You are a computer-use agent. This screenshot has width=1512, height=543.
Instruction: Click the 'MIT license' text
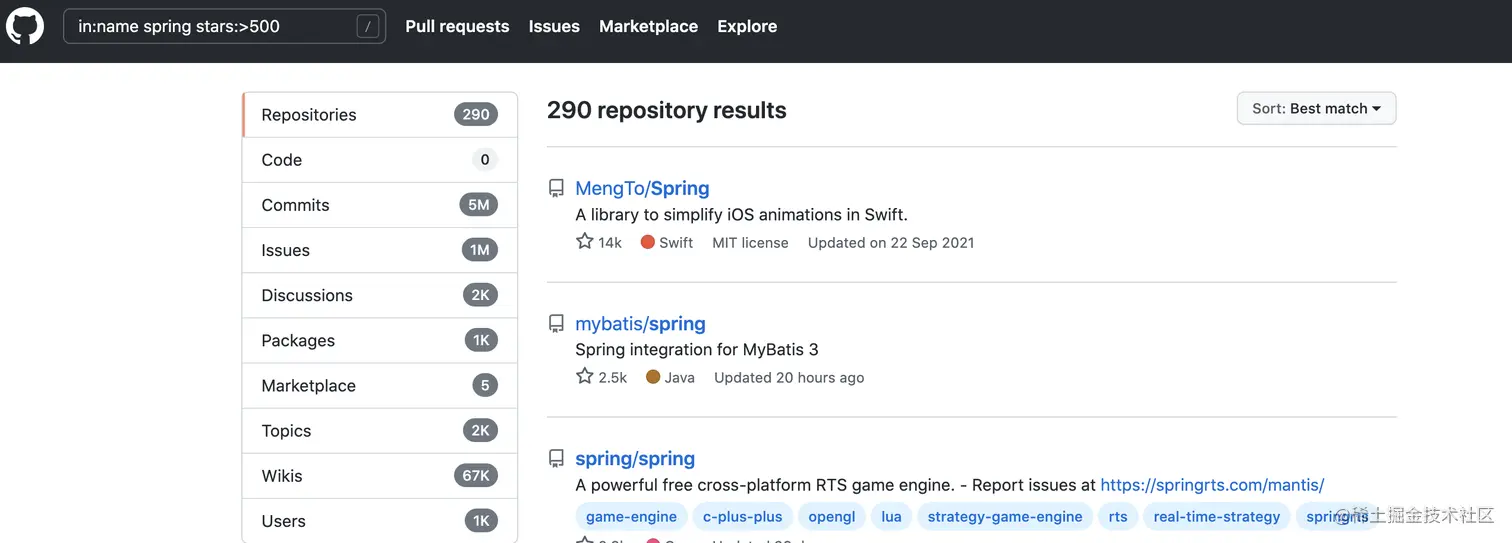point(750,242)
